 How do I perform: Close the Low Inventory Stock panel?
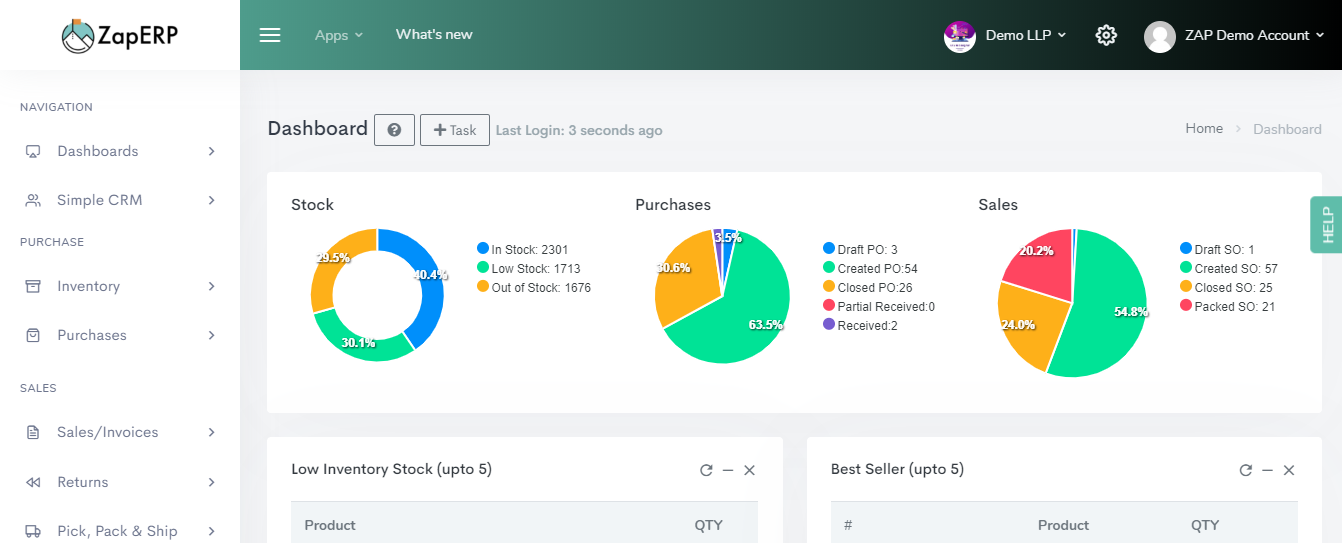749,470
